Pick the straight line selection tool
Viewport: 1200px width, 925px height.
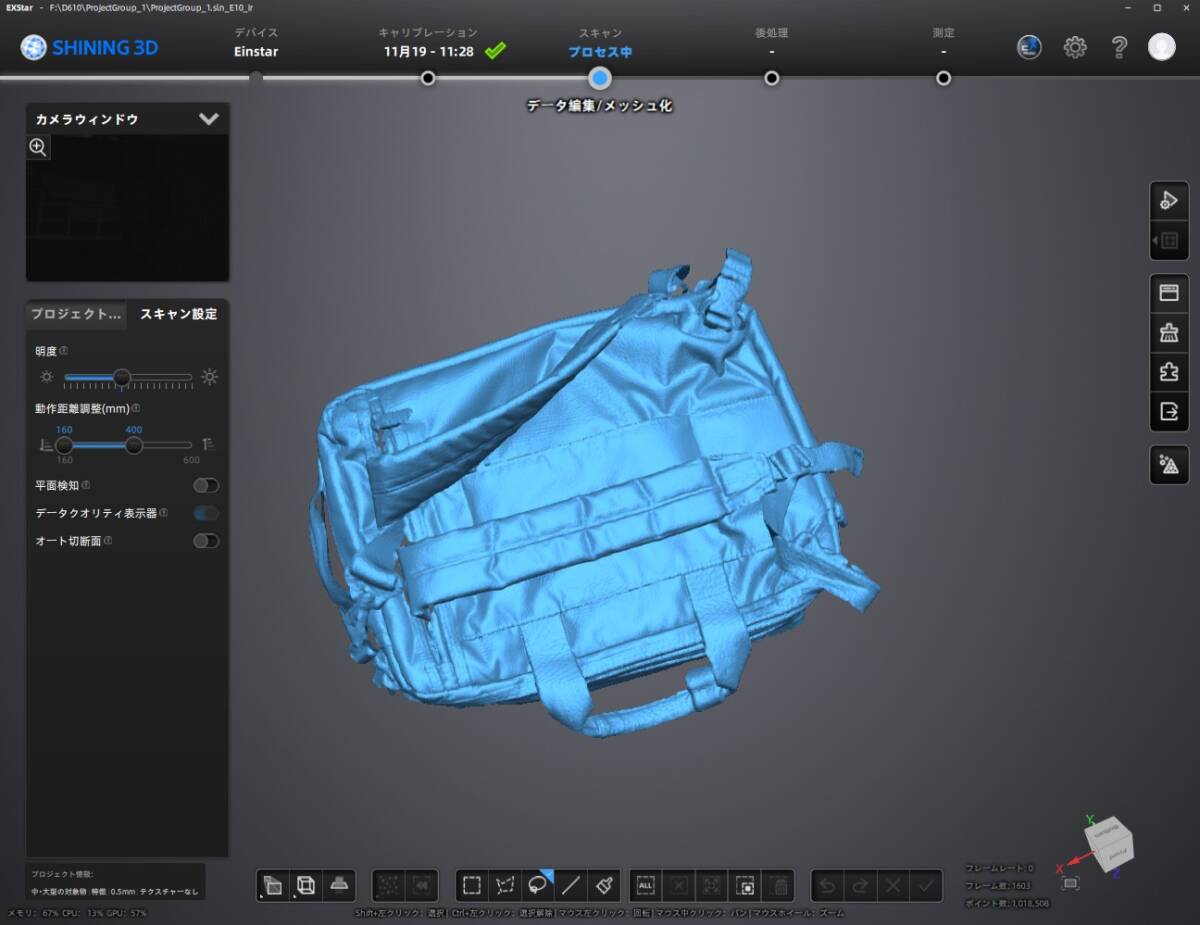coord(571,885)
